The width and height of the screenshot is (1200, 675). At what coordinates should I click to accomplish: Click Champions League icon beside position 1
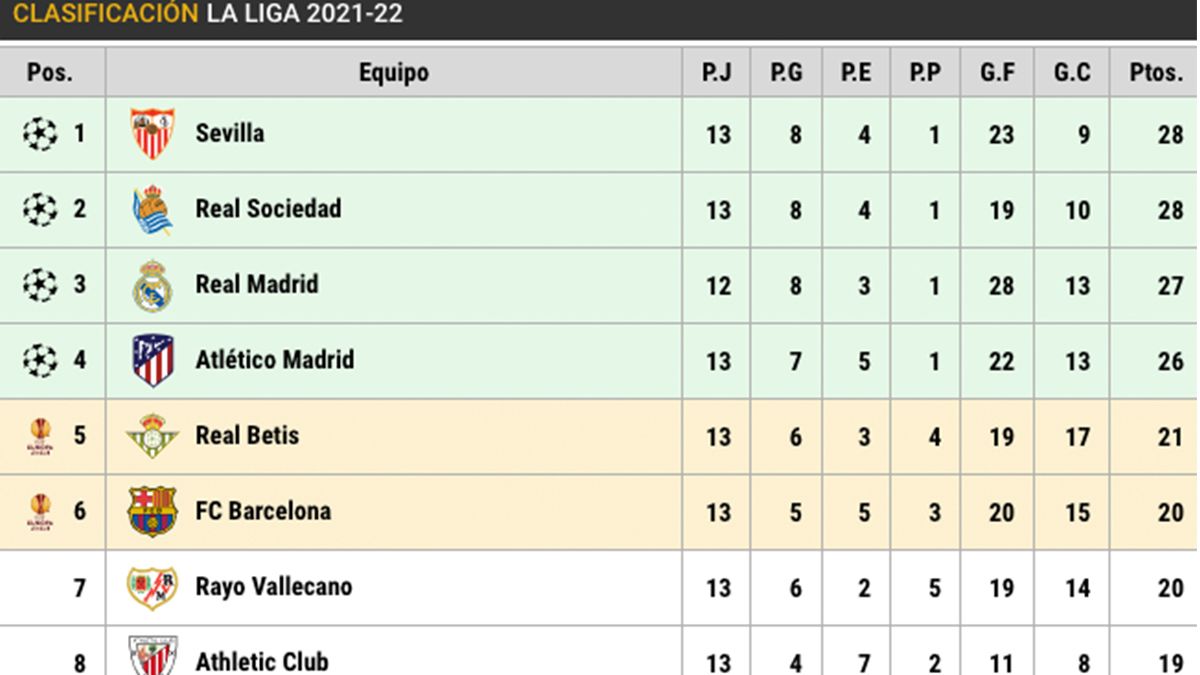click(40, 134)
